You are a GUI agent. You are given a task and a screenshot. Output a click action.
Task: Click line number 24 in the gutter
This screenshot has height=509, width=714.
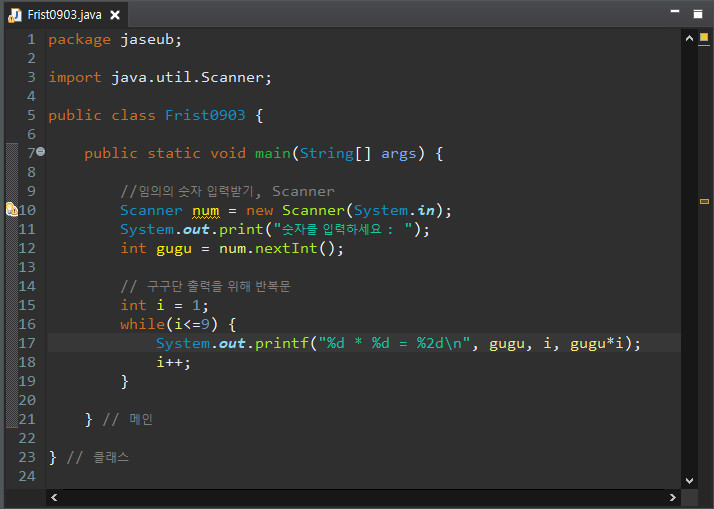pos(27,476)
